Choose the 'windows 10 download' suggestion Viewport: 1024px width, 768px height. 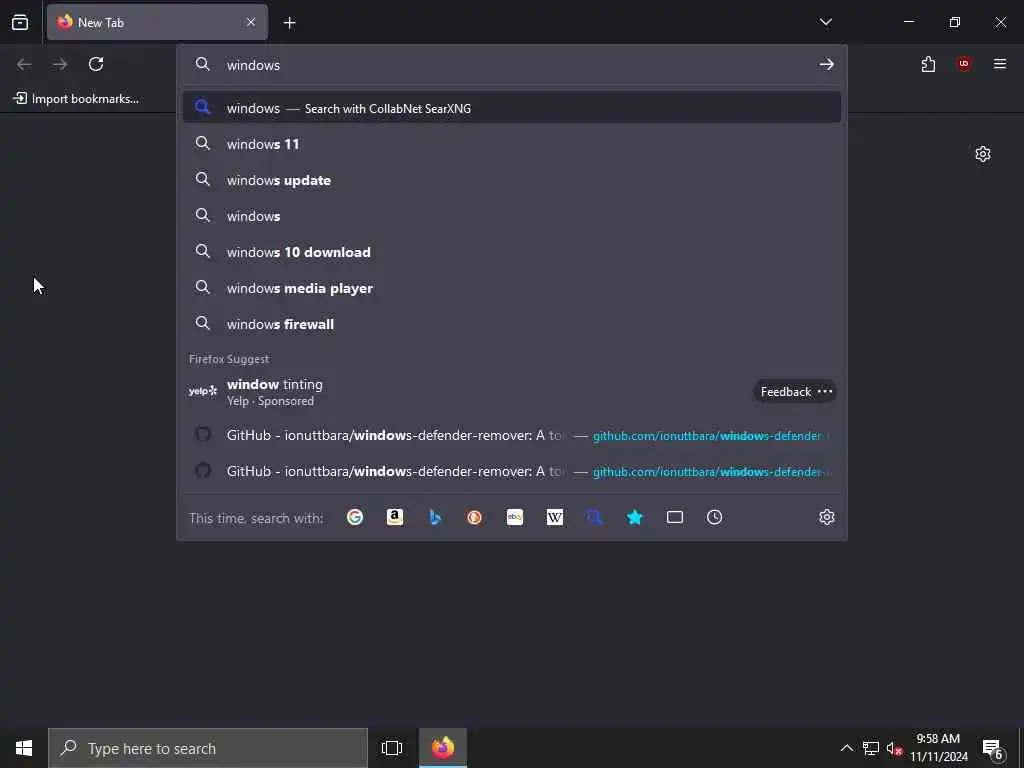512,251
